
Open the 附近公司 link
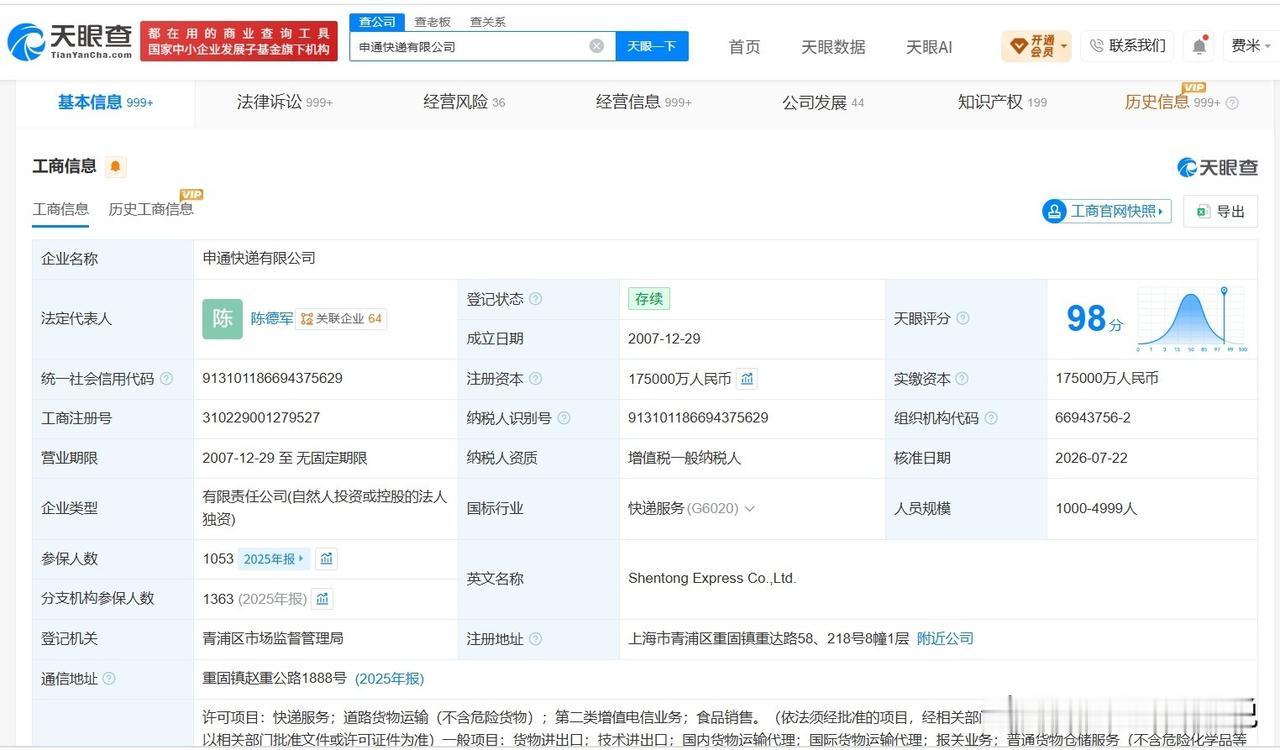point(945,639)
